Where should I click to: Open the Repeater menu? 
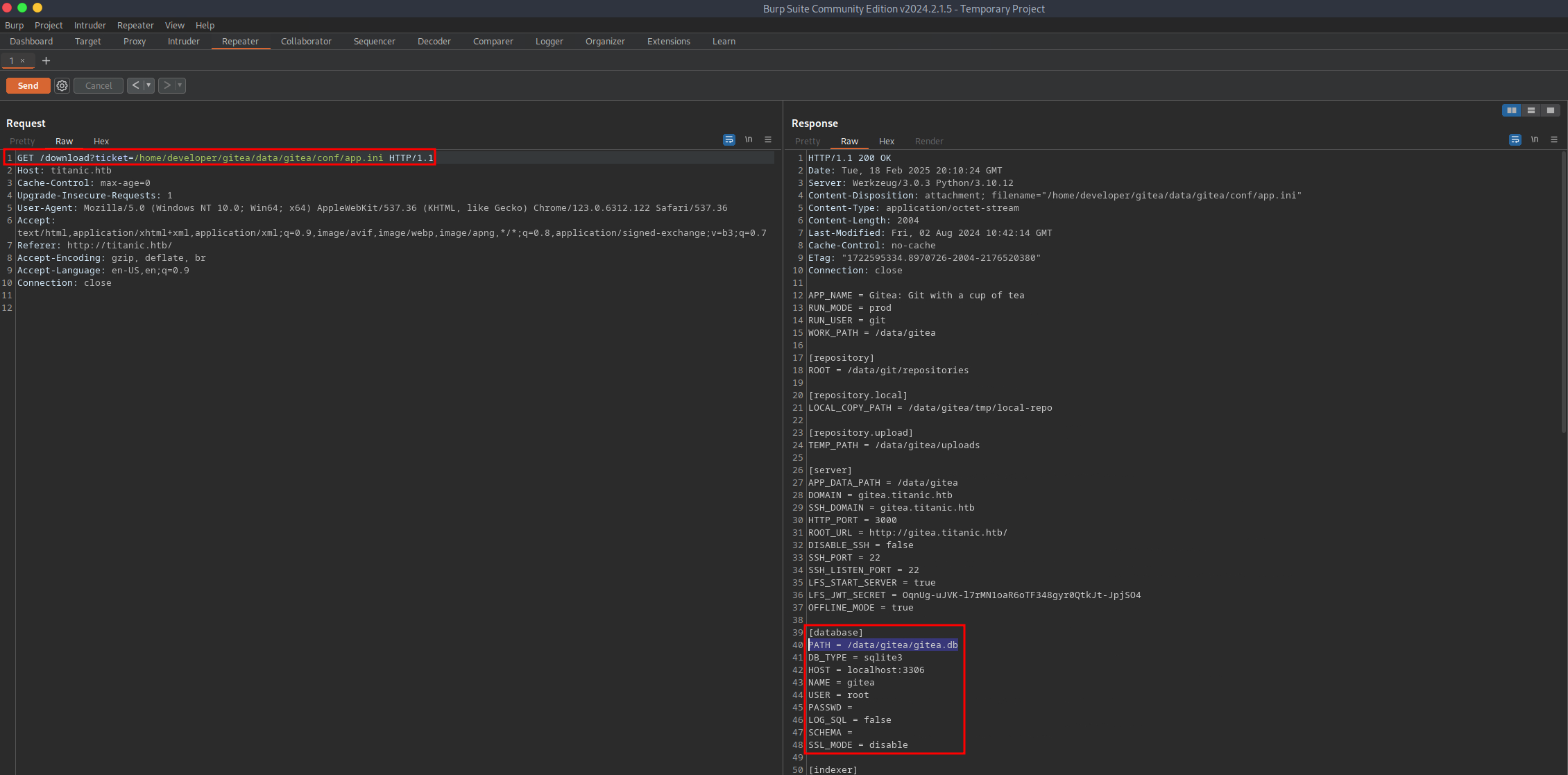point(135,25)
